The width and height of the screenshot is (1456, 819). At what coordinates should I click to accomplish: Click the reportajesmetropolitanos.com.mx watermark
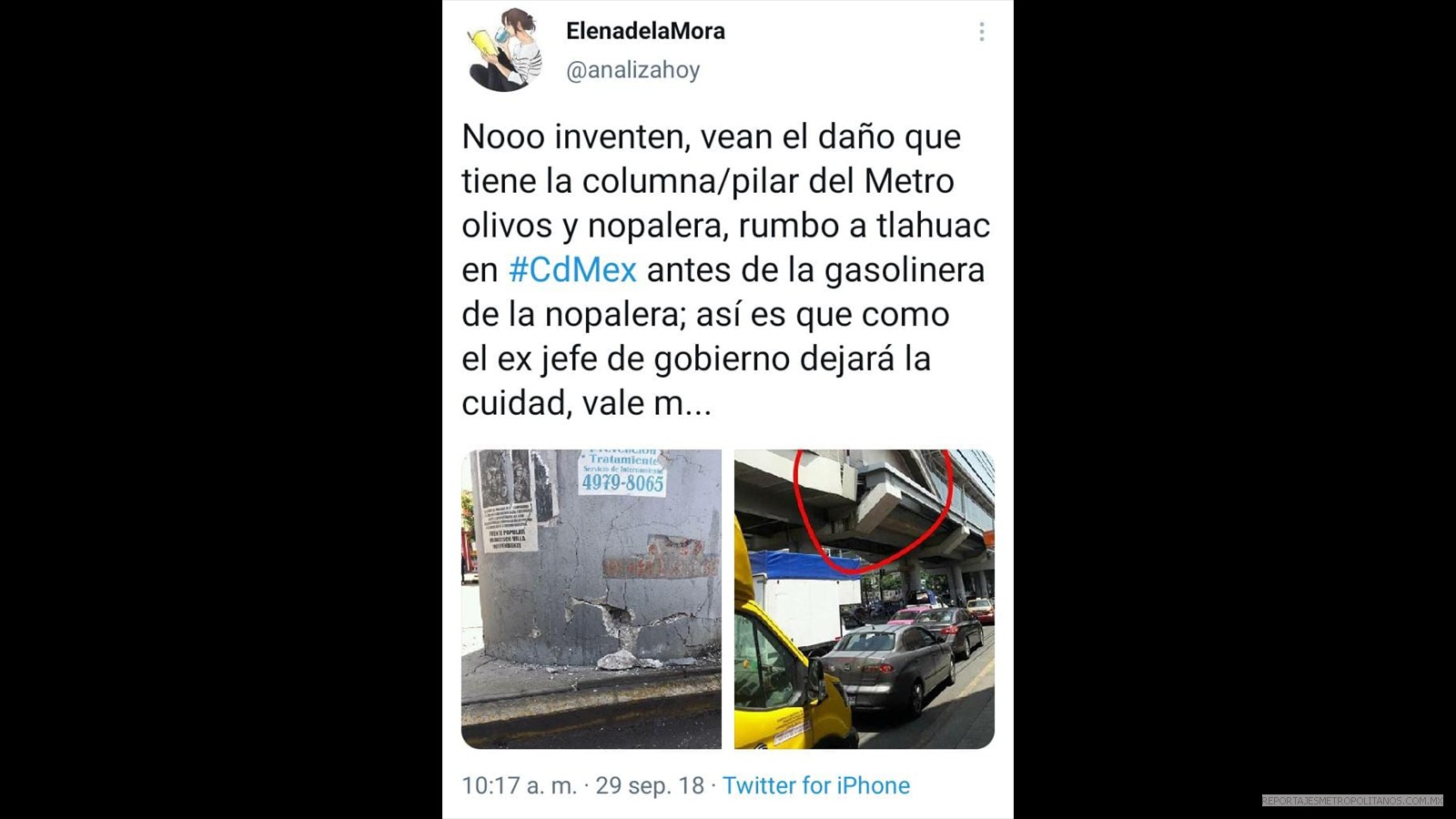(1352, 801)
